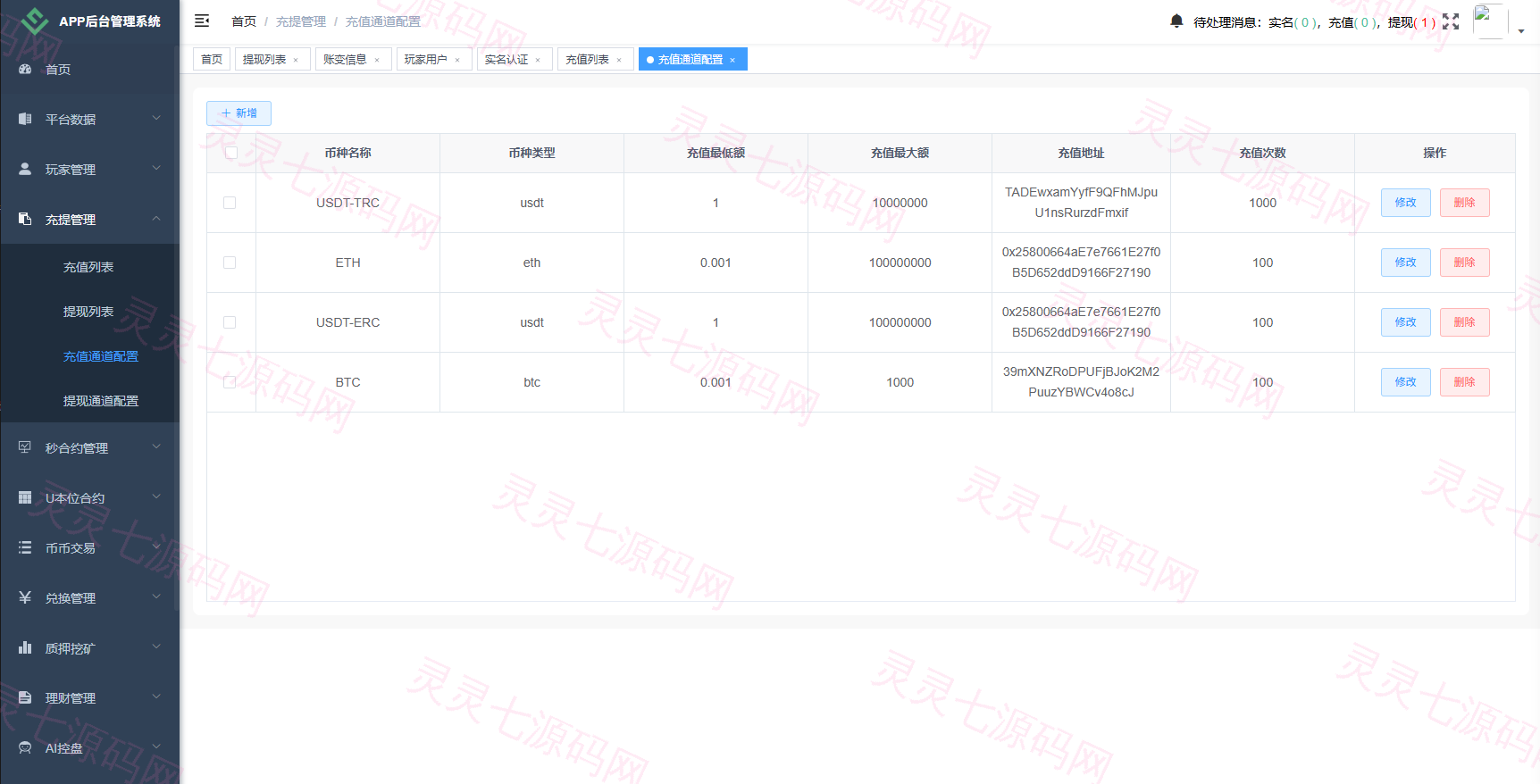Open the user avatar menu
The width and height of the screenshot is (1540, 784).
point(1490,21)
